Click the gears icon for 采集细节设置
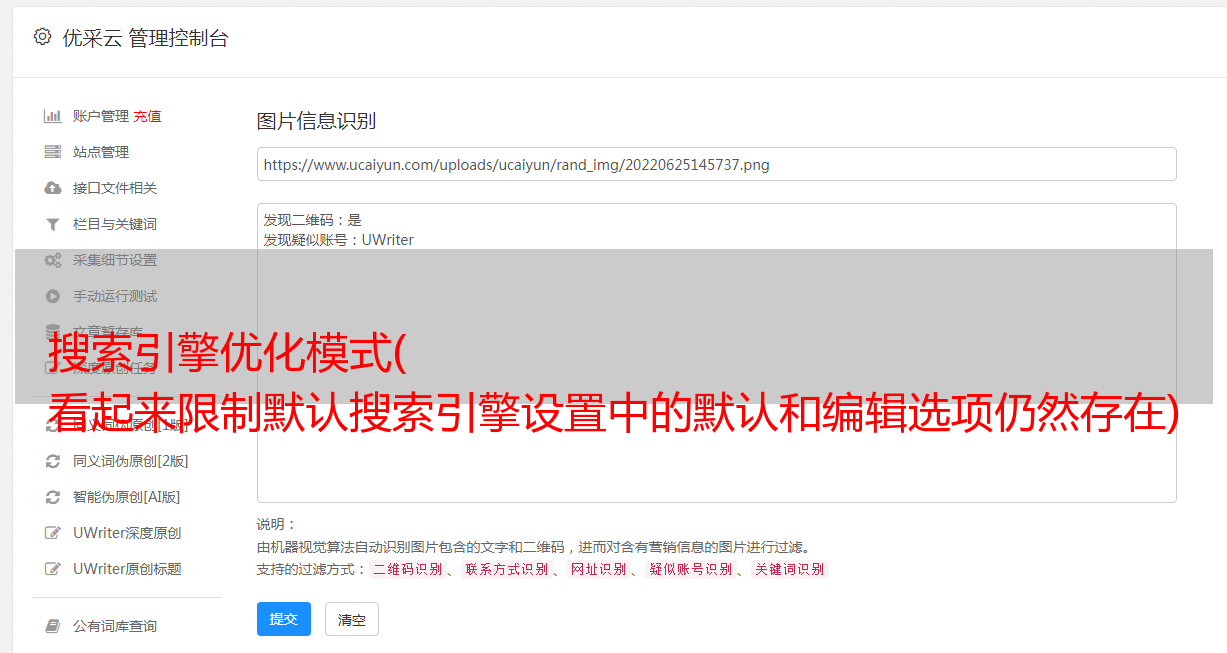 pos(53,260)
